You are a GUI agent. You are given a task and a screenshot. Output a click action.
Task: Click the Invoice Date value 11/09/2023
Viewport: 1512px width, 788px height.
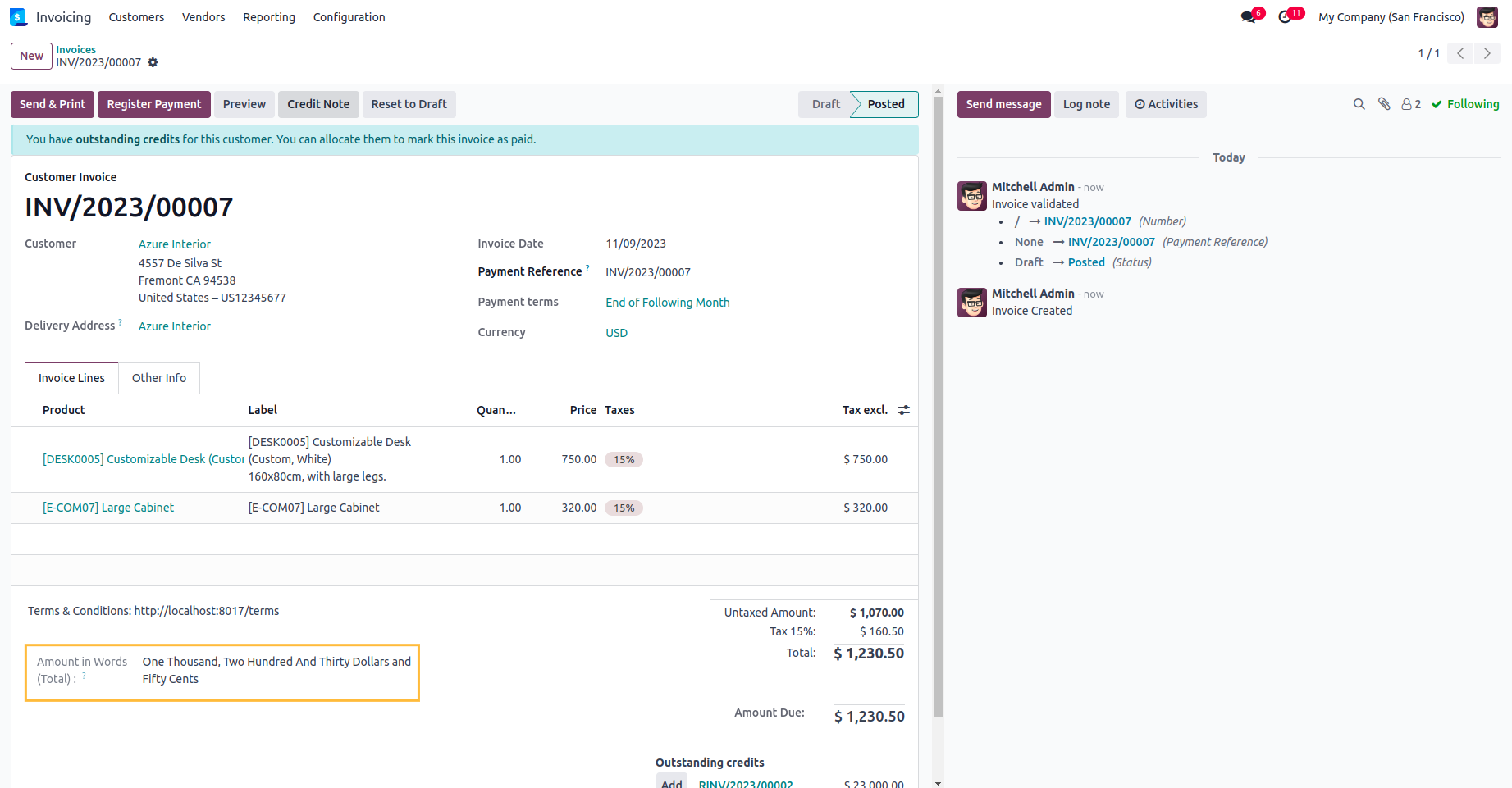(636, 244)
